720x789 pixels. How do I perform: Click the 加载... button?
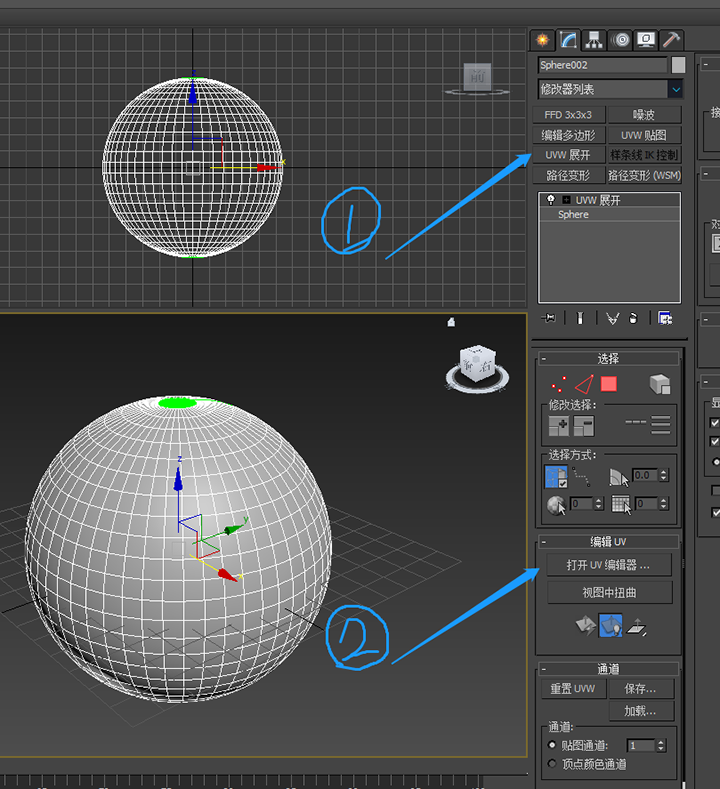pos(641,711)
